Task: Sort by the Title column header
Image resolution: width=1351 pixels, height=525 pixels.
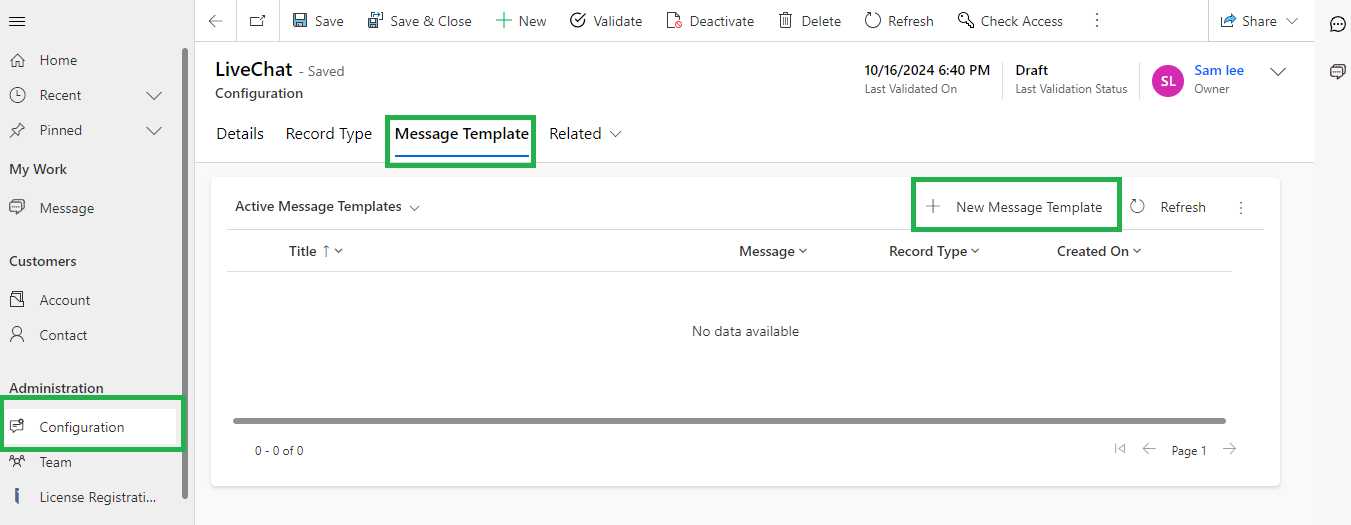Action: pyautogui.click(x=303, y=251)
